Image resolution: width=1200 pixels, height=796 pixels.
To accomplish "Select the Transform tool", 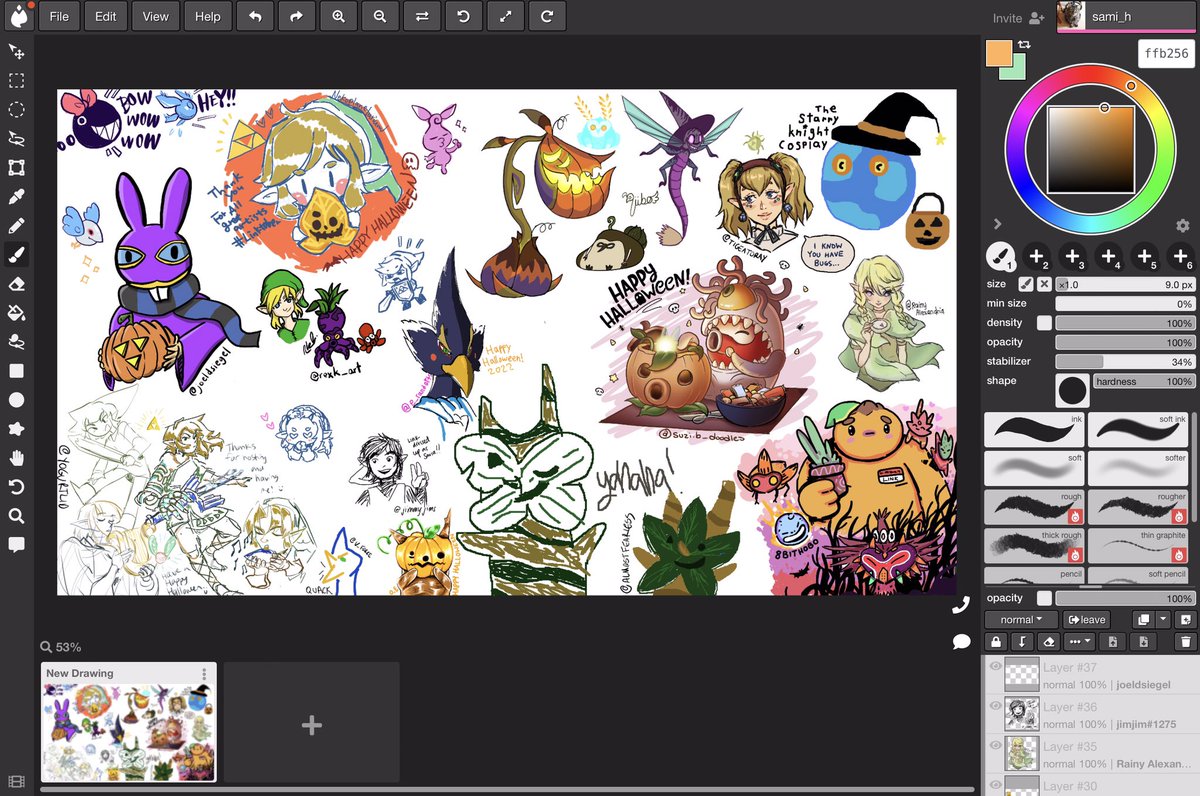I will tap(16, 167).
